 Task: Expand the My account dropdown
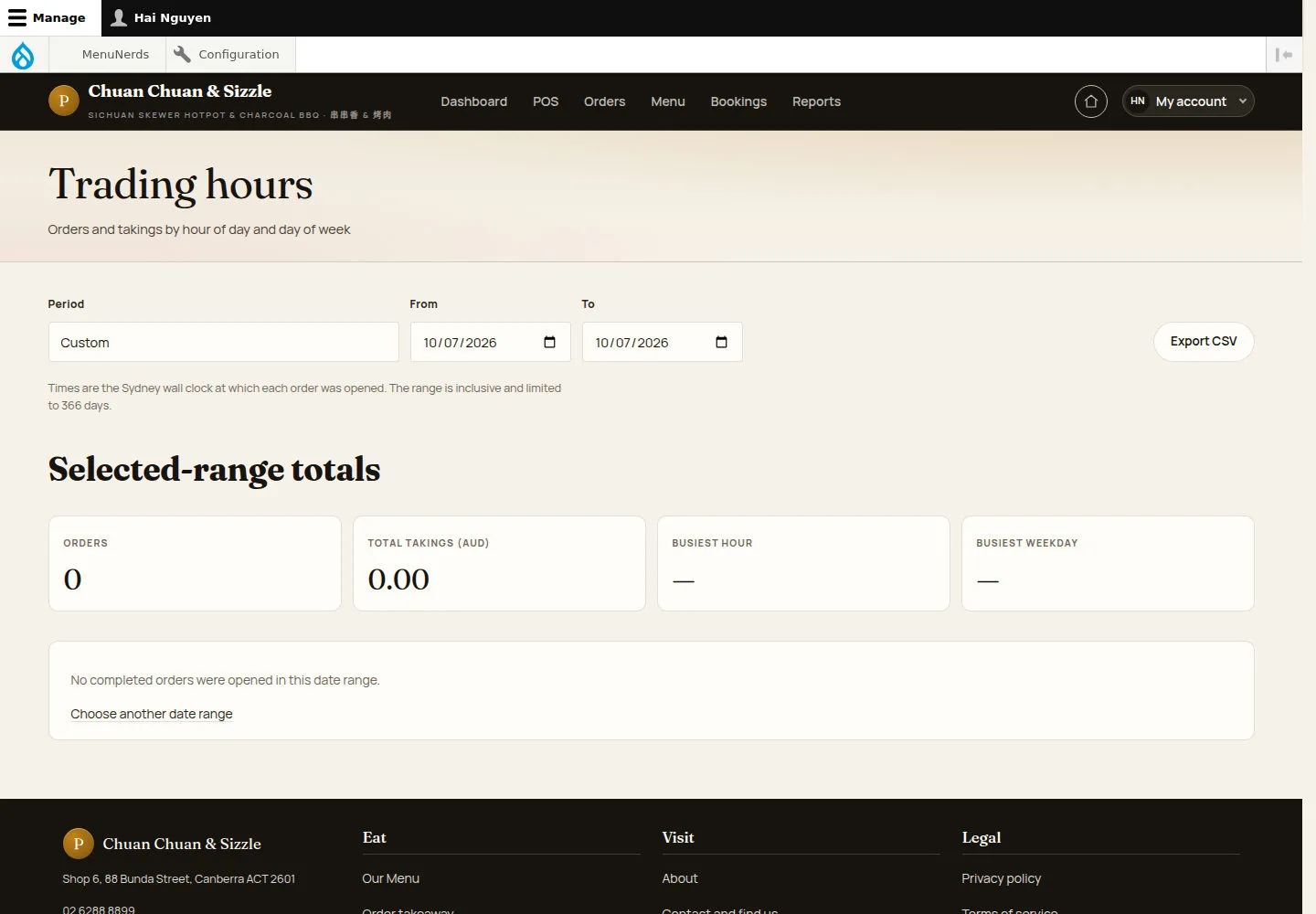pyautogui.click(x=1188, y=101)
